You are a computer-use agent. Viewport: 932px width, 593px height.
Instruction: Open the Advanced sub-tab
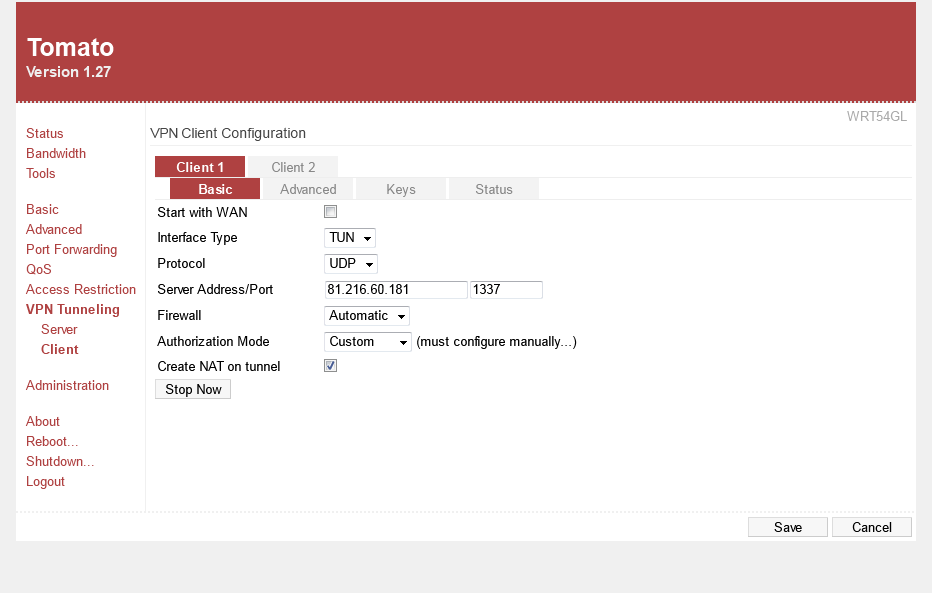coord(308,189)
